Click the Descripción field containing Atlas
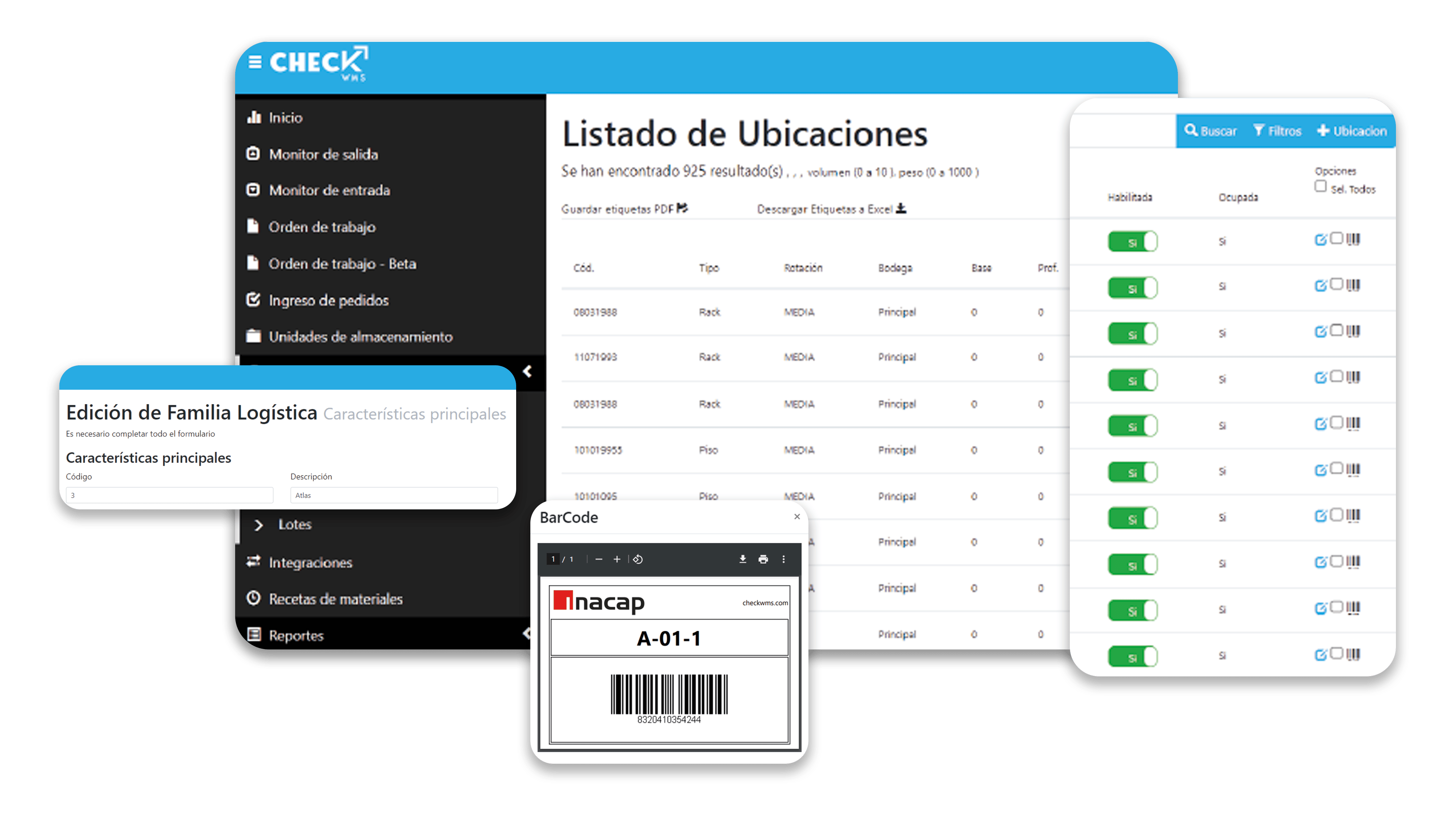The height and width of the screenshot is (819, 1456). [x=394, y=495]
